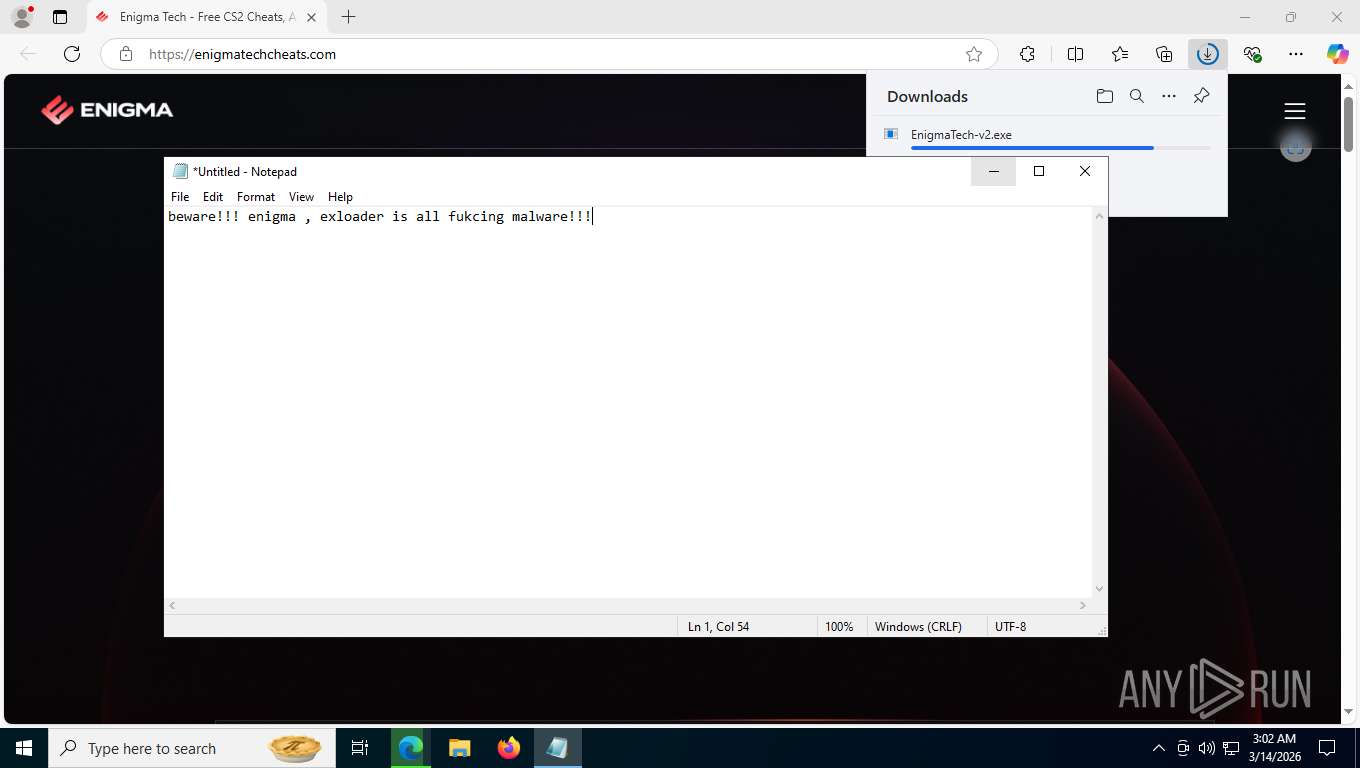This screenshot has height=768, width=1360.
Task: Open the network status tray icon
Action: [1231, 748]
